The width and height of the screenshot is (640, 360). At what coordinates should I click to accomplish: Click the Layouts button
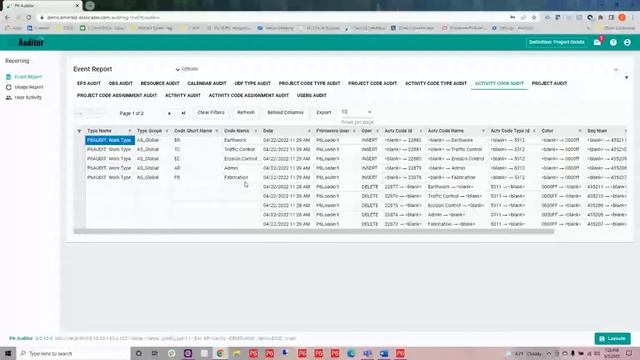pyautogui.click(x=613, y=339)
